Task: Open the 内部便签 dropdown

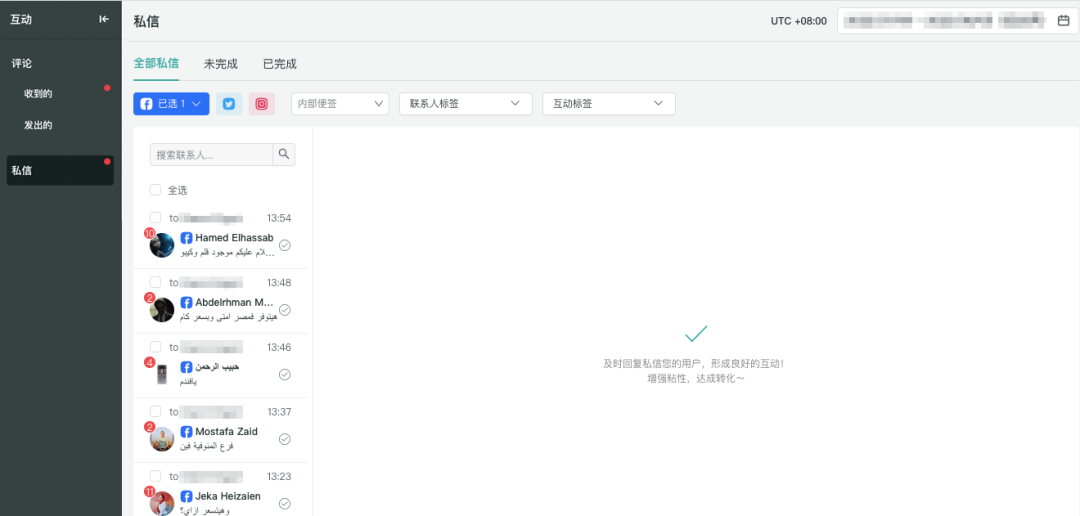Action: (x=340, y=104)
